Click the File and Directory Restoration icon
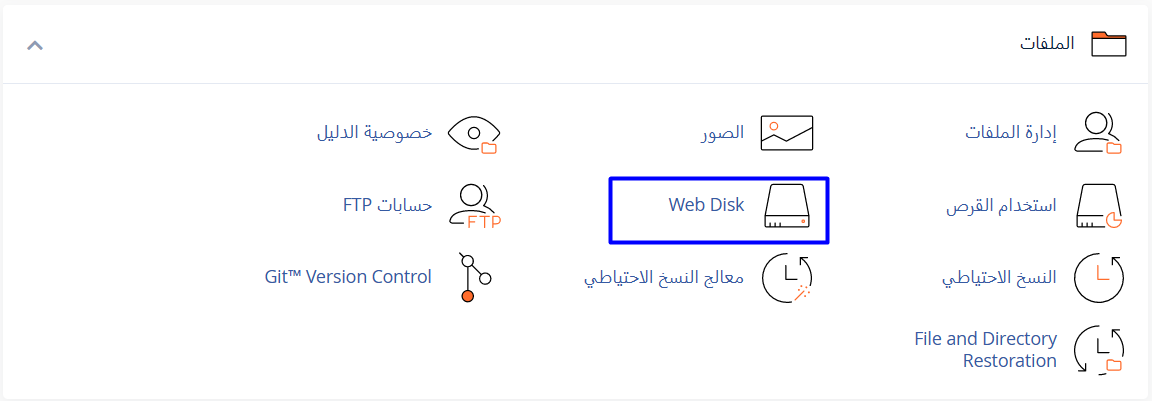The height and width of the screenshot is (401, 1152). click(x=1099, y=350)
